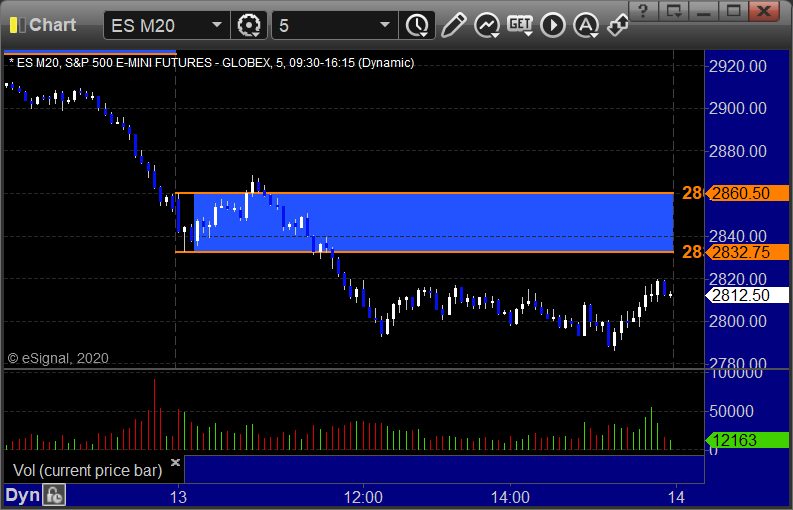Click the 13 date label on time axis
The width and height of the screenshot is (793, 510).
click(x=178, y=497)
